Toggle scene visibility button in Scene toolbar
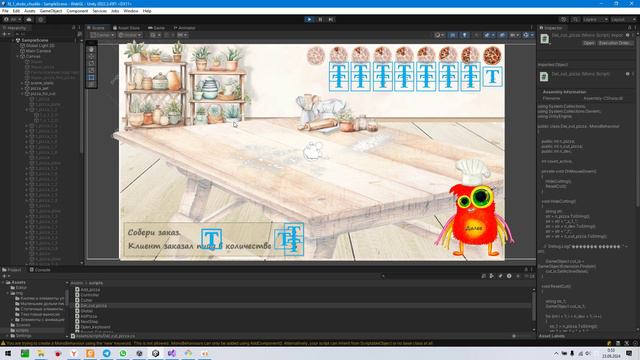The height and width of the screenshot is (360, 640). (x=502, y=35)
